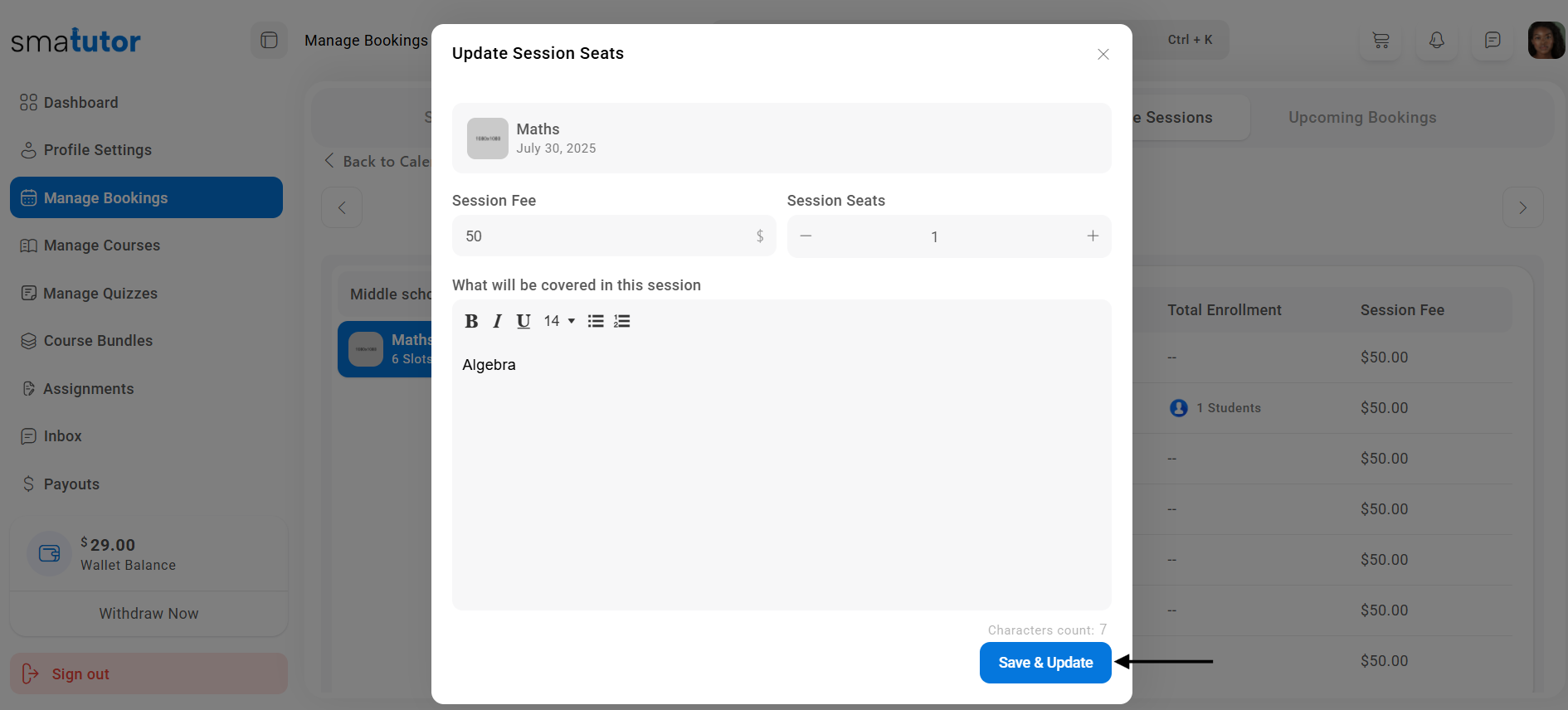
Task: Toggle underline formatting in the editor
Action: (x=523, y=322)
